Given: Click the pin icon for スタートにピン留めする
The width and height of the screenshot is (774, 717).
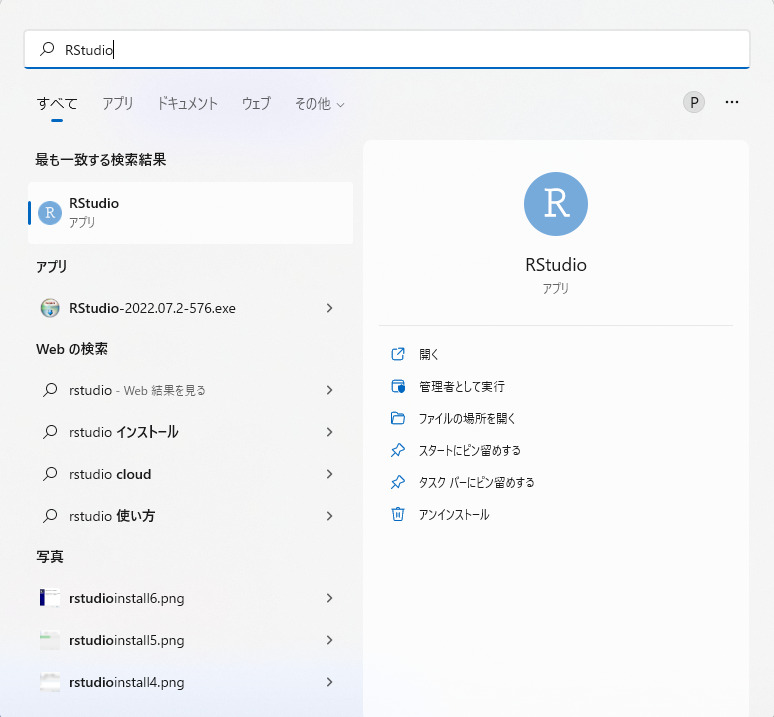Looking at the screenshot, I should [398, 450].
